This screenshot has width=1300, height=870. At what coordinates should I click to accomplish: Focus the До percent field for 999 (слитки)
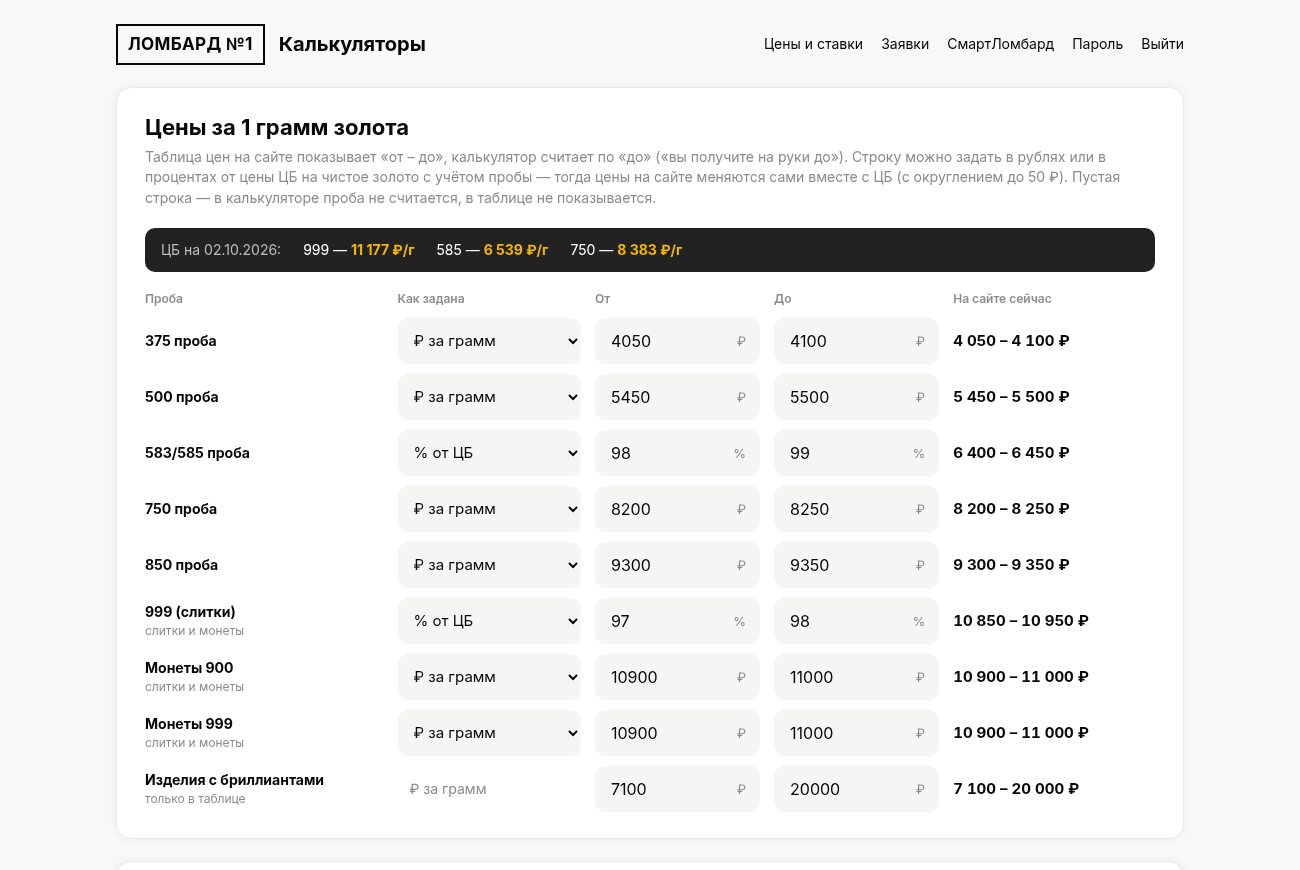[x=856, y=621]
